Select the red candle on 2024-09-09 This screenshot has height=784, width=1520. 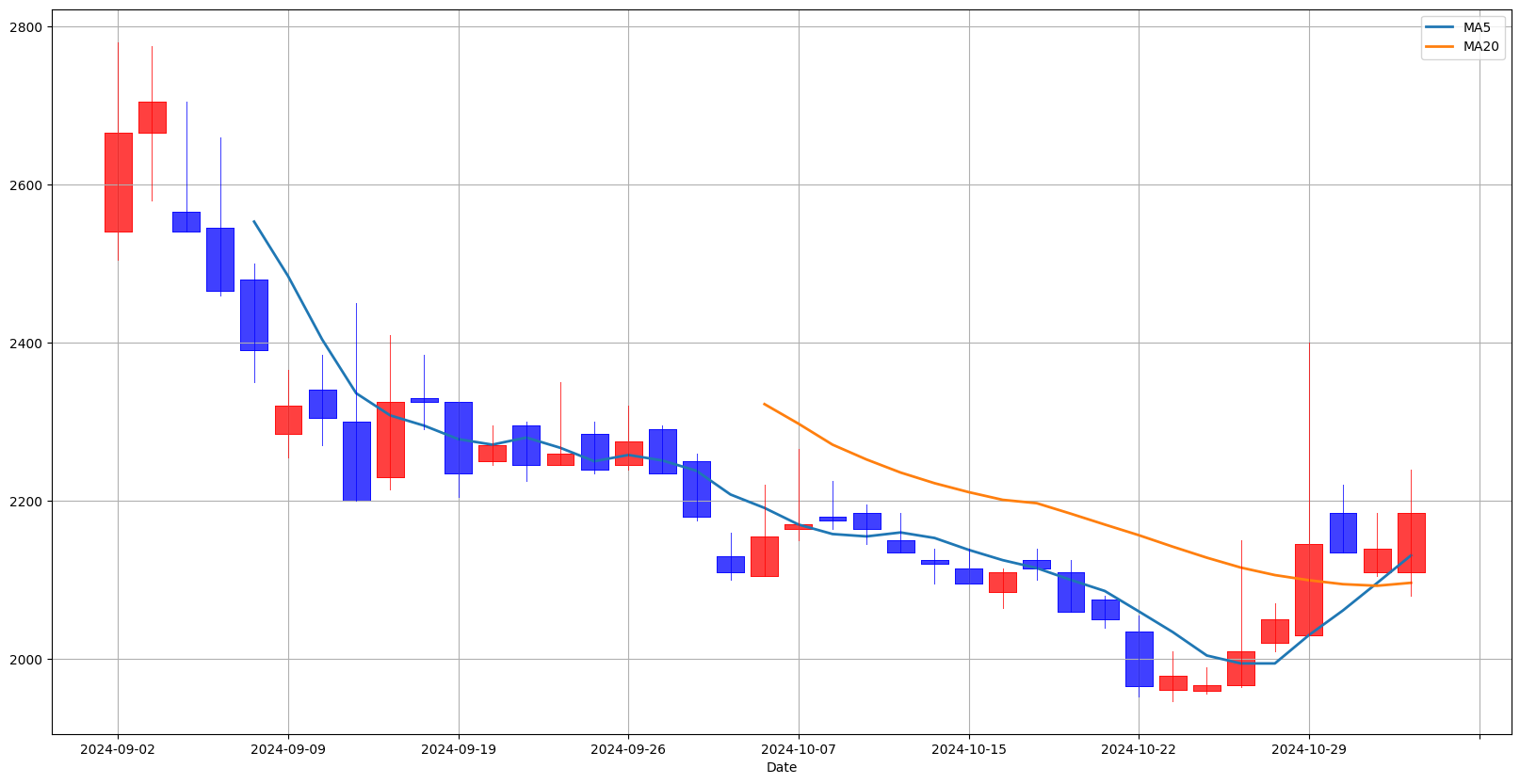tap(288, 420)
